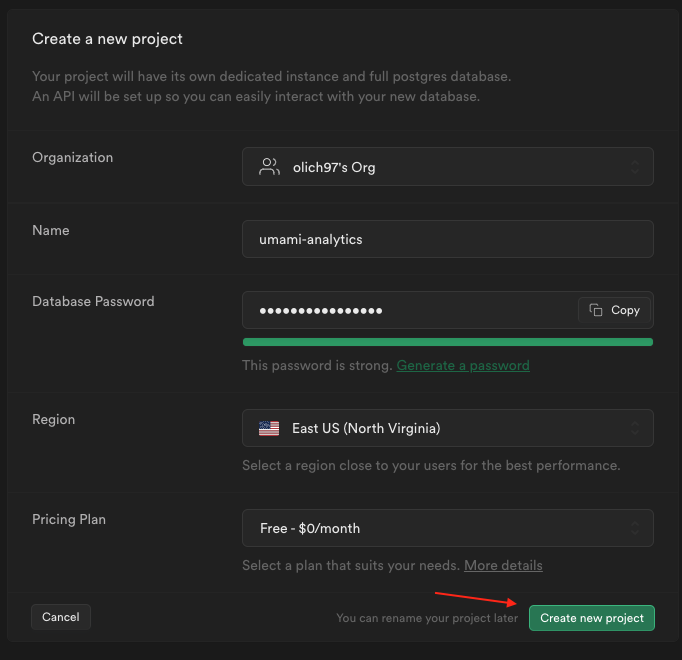Image resolution: width=682 pixels, height=660 pixels.
Task: Focus the Name field containing umami-analytics
Action: coord(447,239)
